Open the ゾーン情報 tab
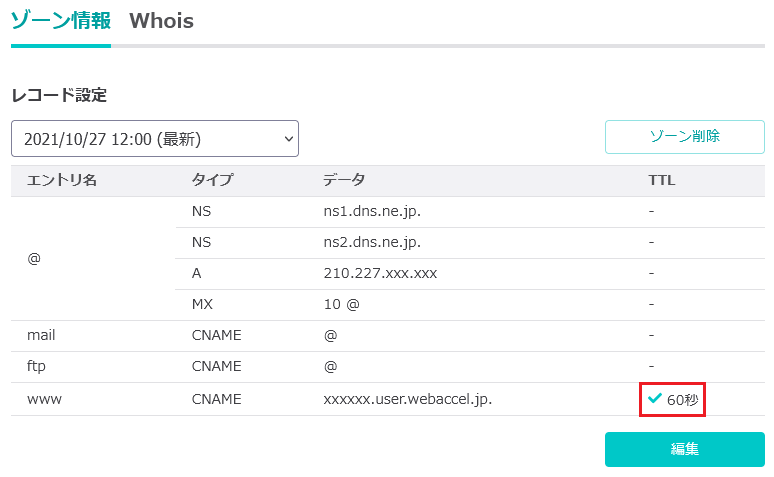This screenshot has height=477, width=774. 61,21
